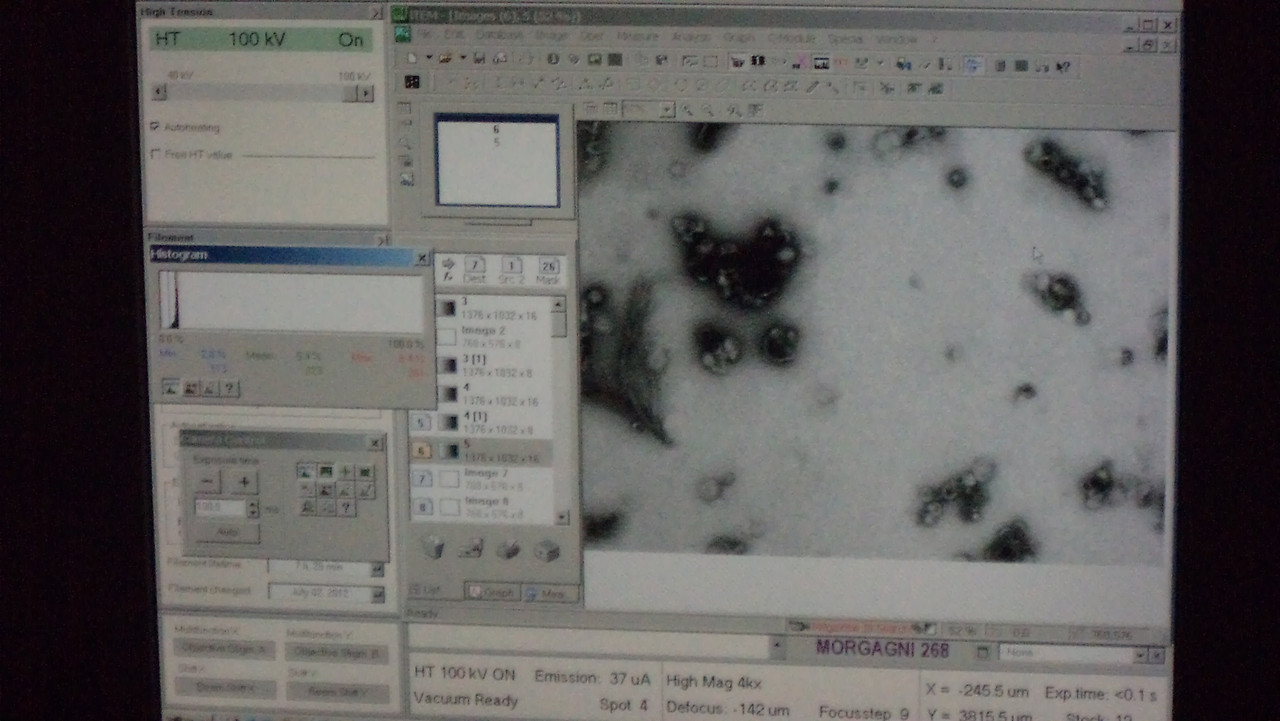Open dropdown right of MORGAGNI 268

(1139, 654)
